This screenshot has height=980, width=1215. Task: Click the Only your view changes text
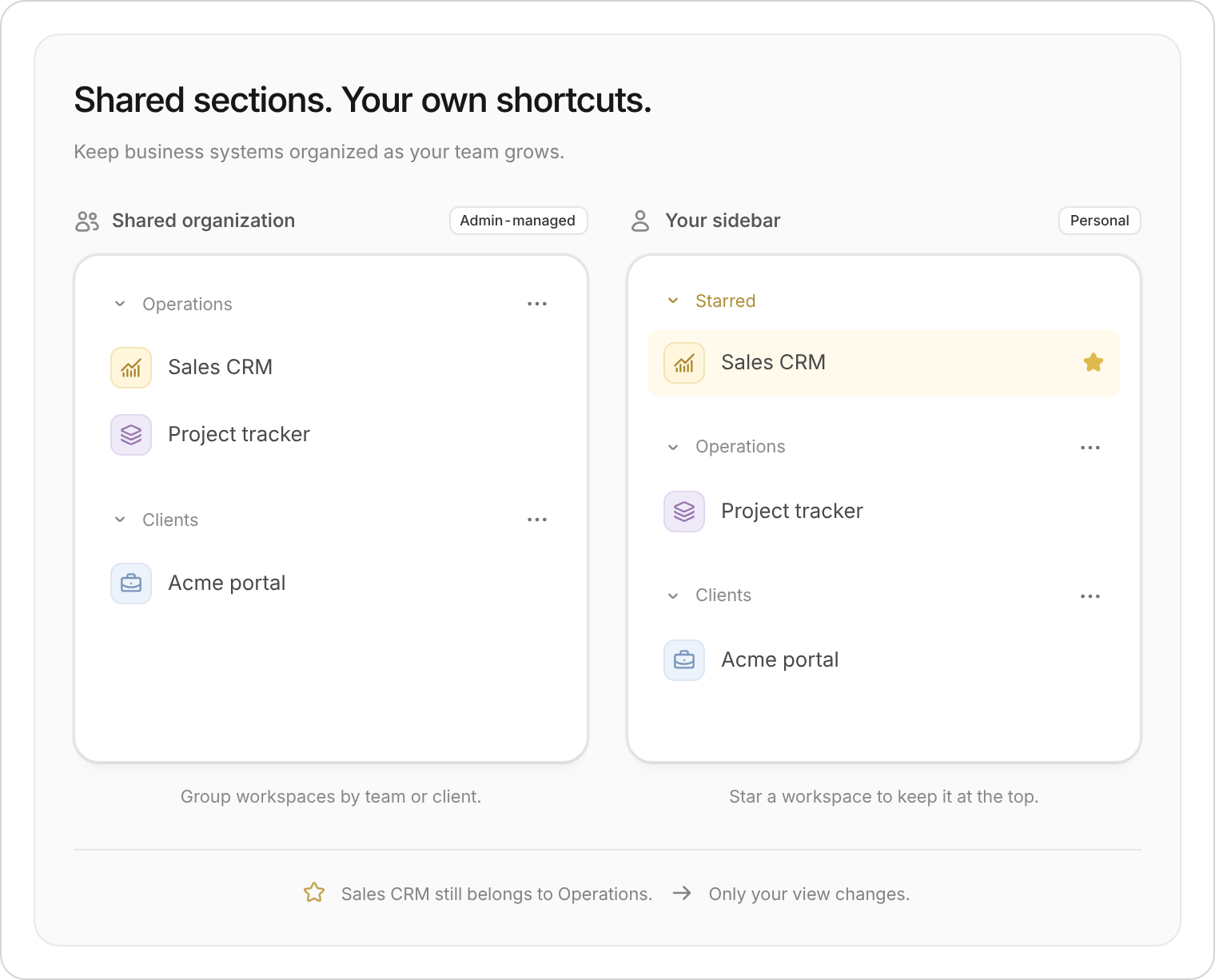point(810,894)
